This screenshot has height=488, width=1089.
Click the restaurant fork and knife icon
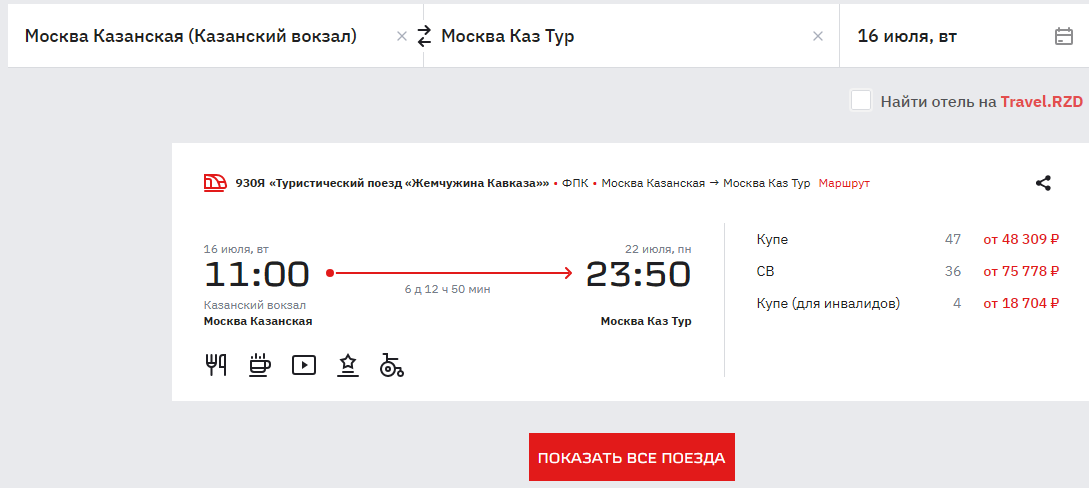216,364
